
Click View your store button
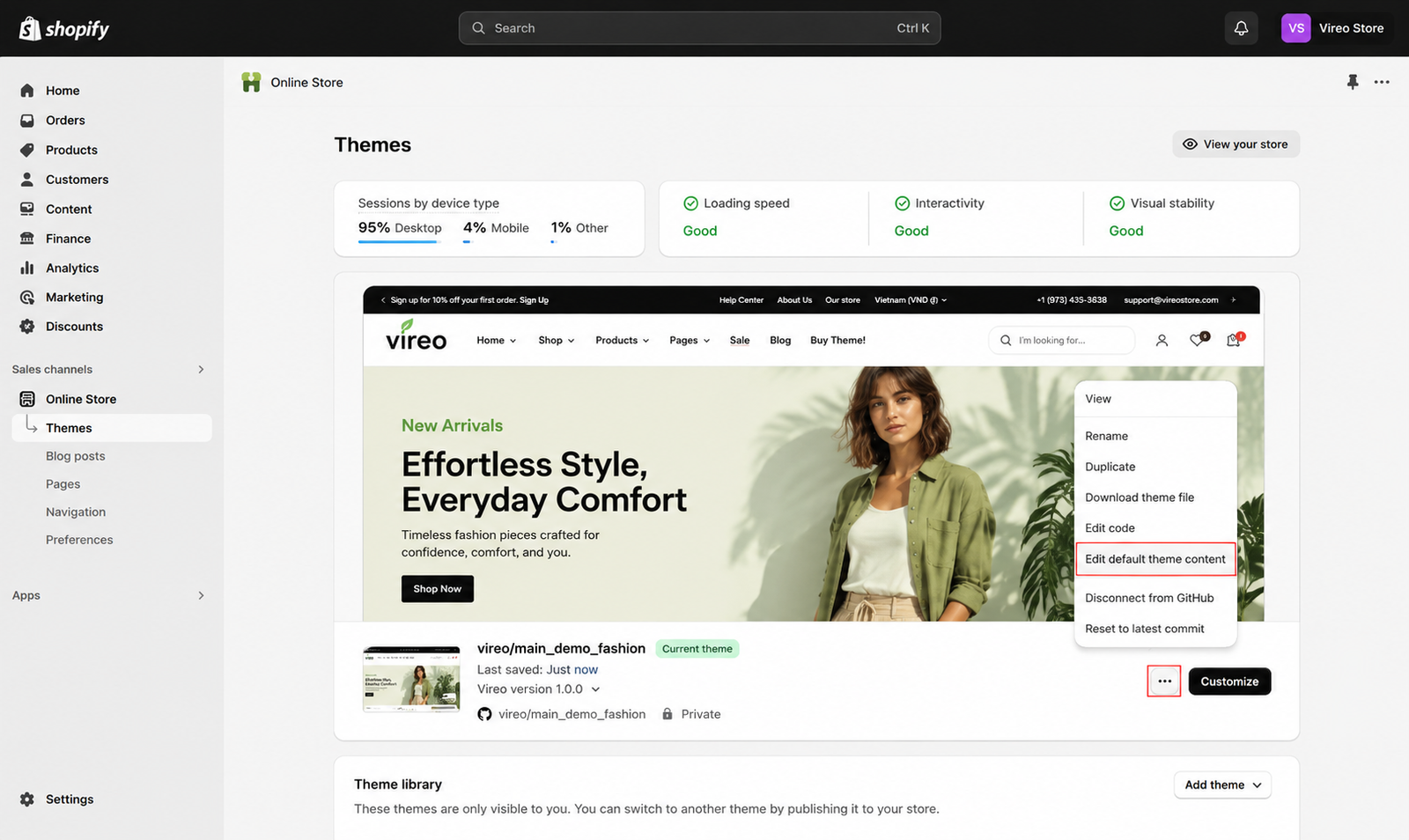point(1236,144)
